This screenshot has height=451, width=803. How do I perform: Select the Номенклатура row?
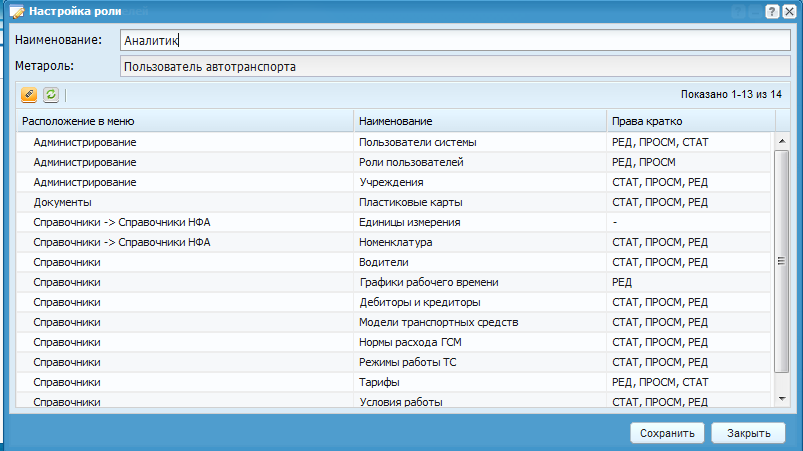pos(393,242)
